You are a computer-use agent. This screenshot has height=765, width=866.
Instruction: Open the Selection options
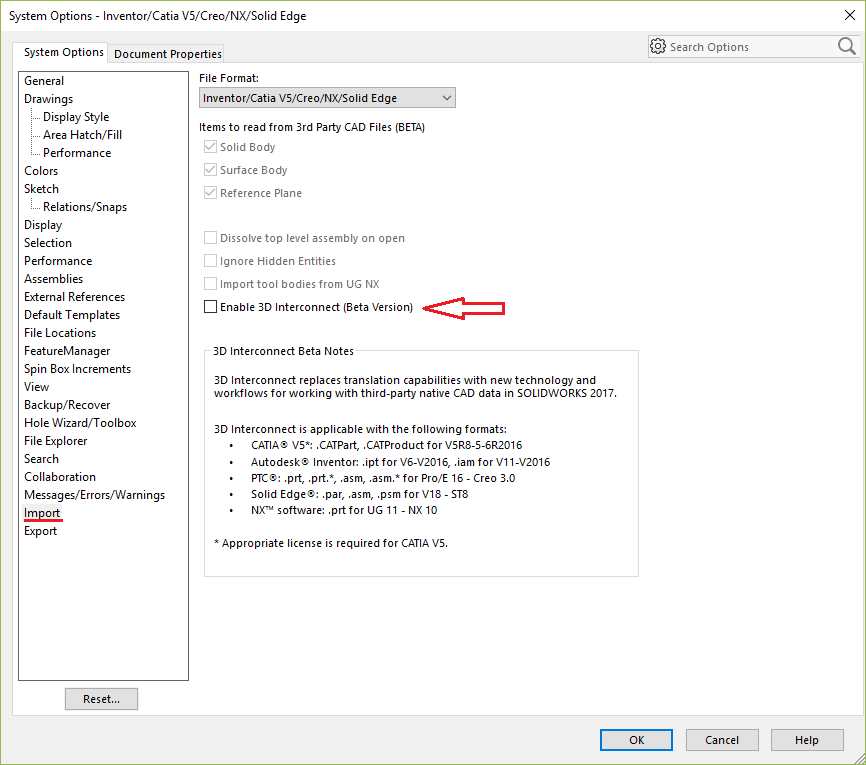pos(48,243)
